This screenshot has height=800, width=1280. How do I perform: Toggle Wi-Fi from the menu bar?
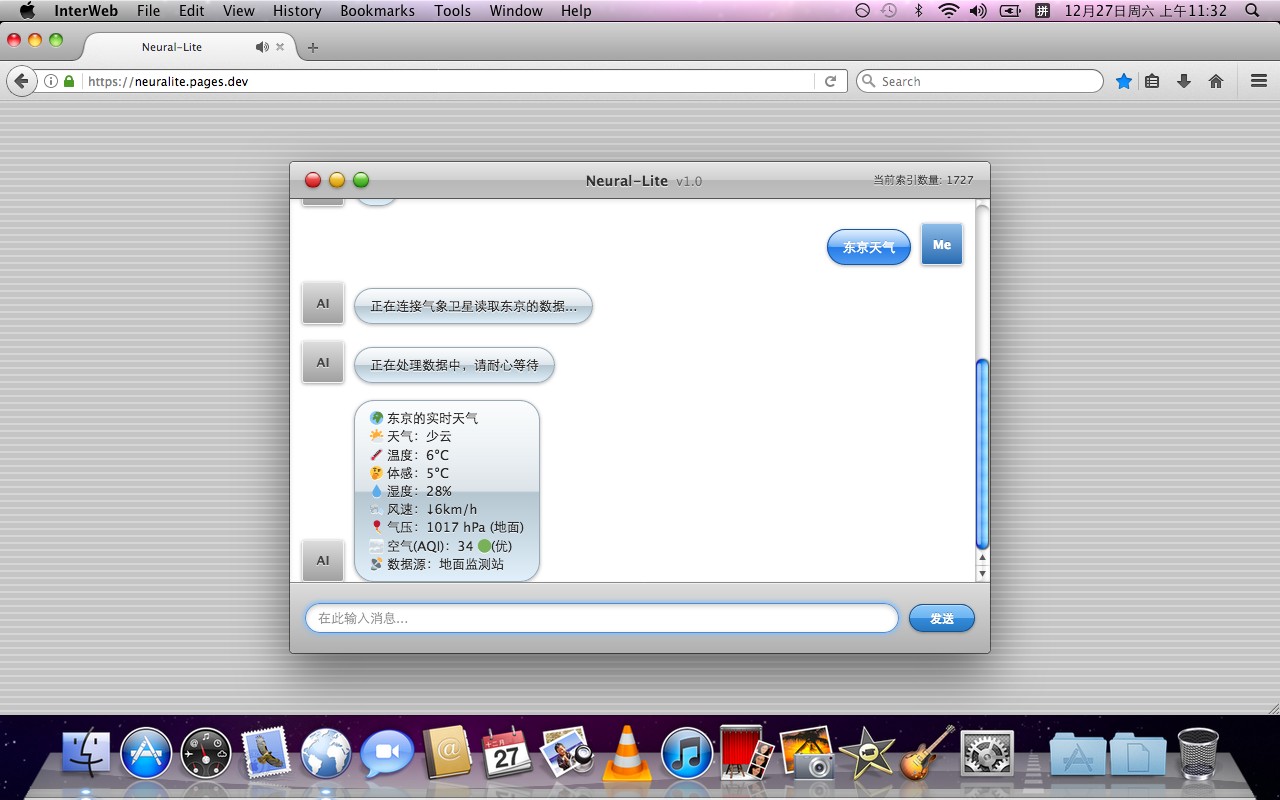948,11
